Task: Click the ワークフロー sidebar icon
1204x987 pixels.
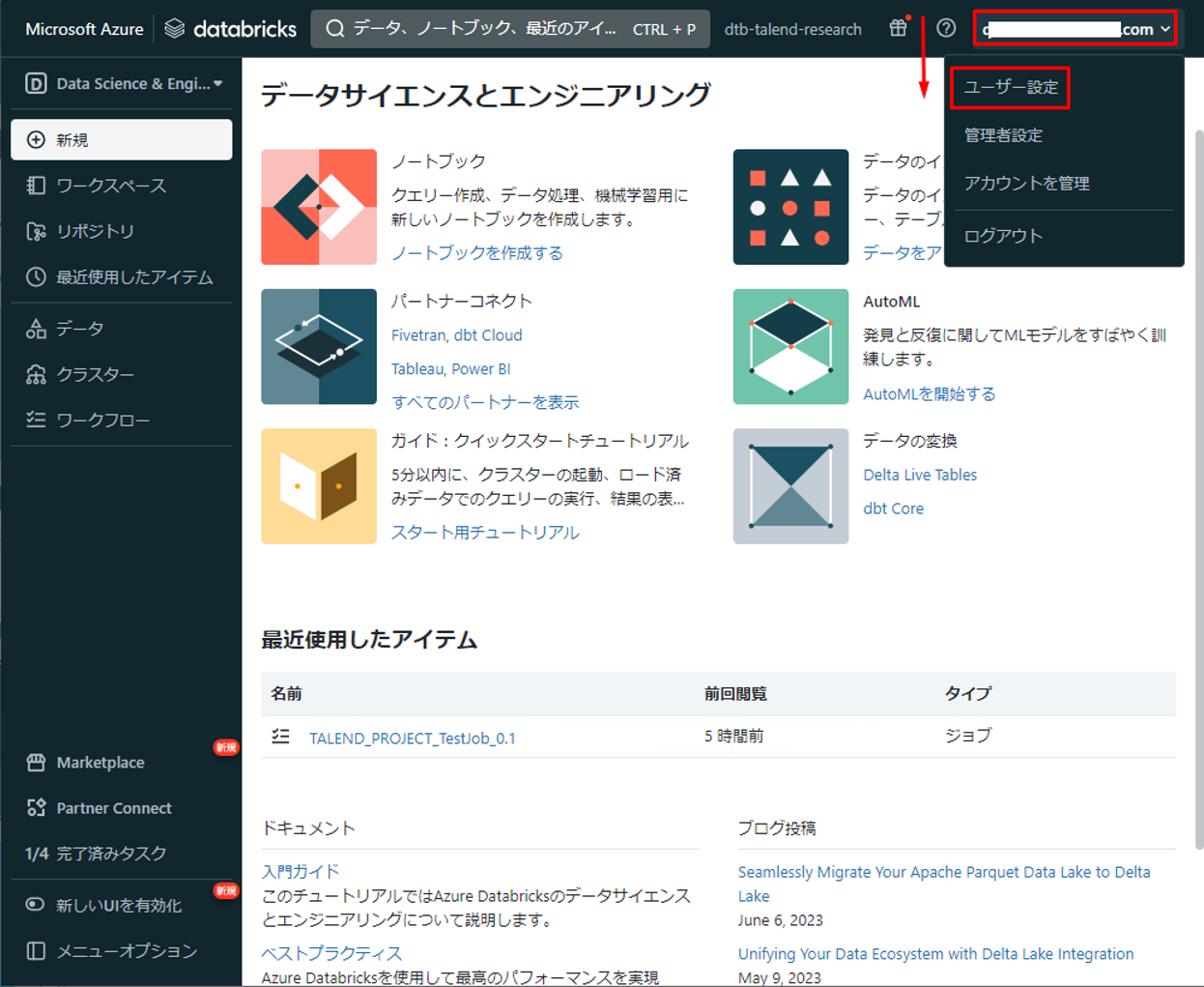Action: coord(36,420)
